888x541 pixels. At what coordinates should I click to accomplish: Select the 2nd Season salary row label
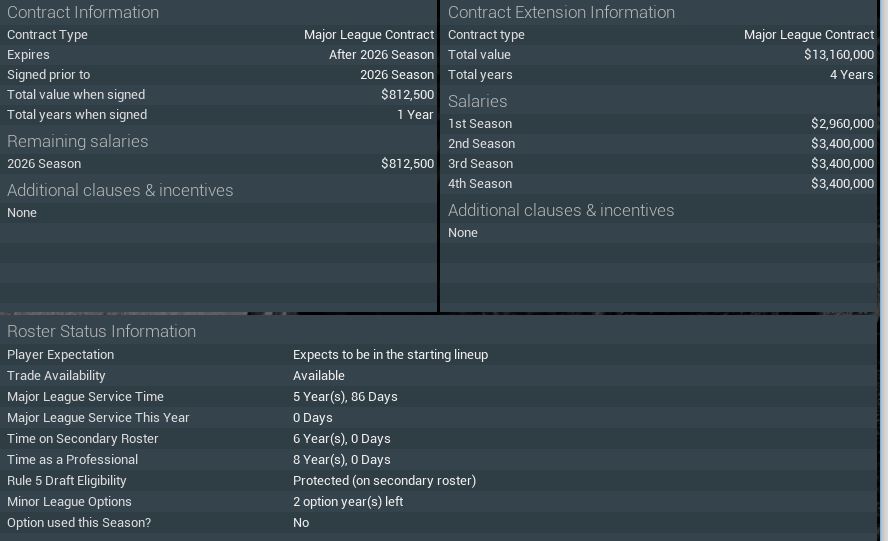click(x=481, y=143)
